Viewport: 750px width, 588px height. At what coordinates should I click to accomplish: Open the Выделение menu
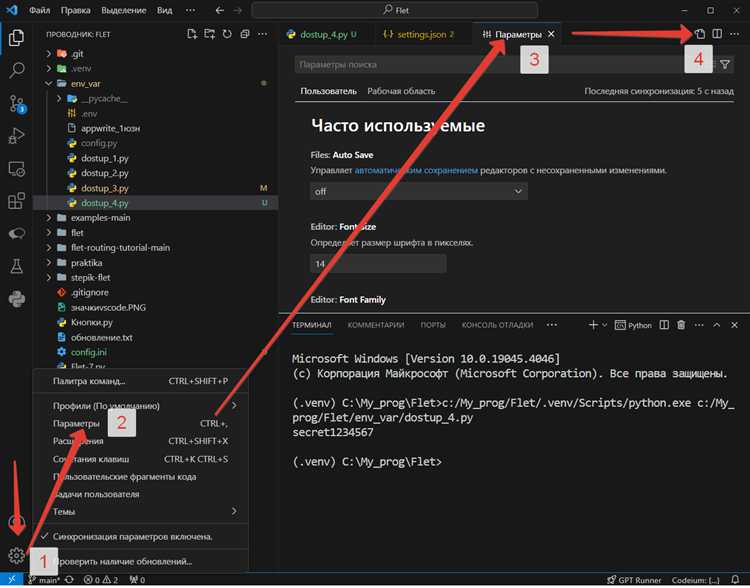124,10
